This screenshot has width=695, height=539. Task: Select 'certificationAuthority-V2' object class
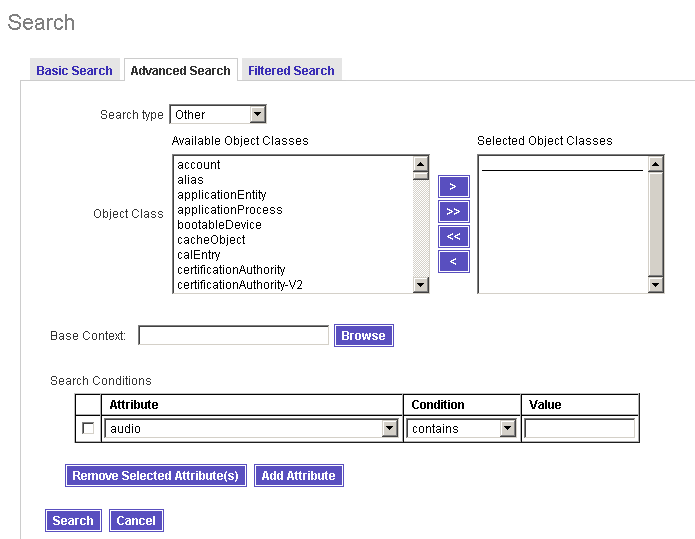click(293, 285)
